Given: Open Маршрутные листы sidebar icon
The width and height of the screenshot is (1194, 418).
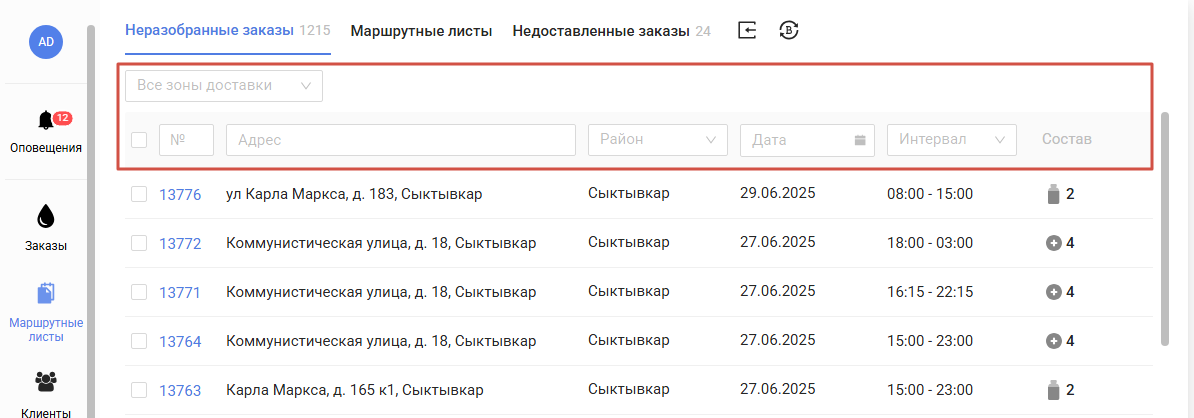Looking at the screenshot, I should (x=46, y=294).
